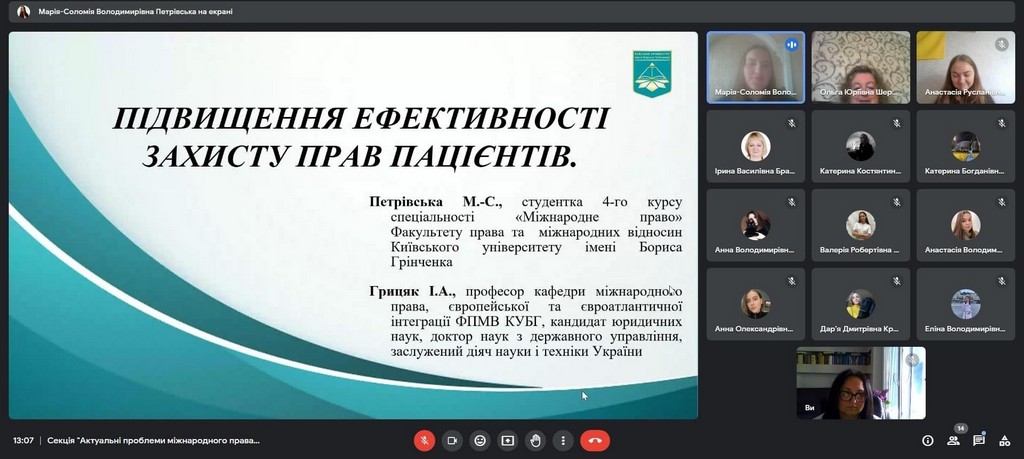
Task: Select Марія-Соломія's speaking video tile
Action: coord(755,67)
